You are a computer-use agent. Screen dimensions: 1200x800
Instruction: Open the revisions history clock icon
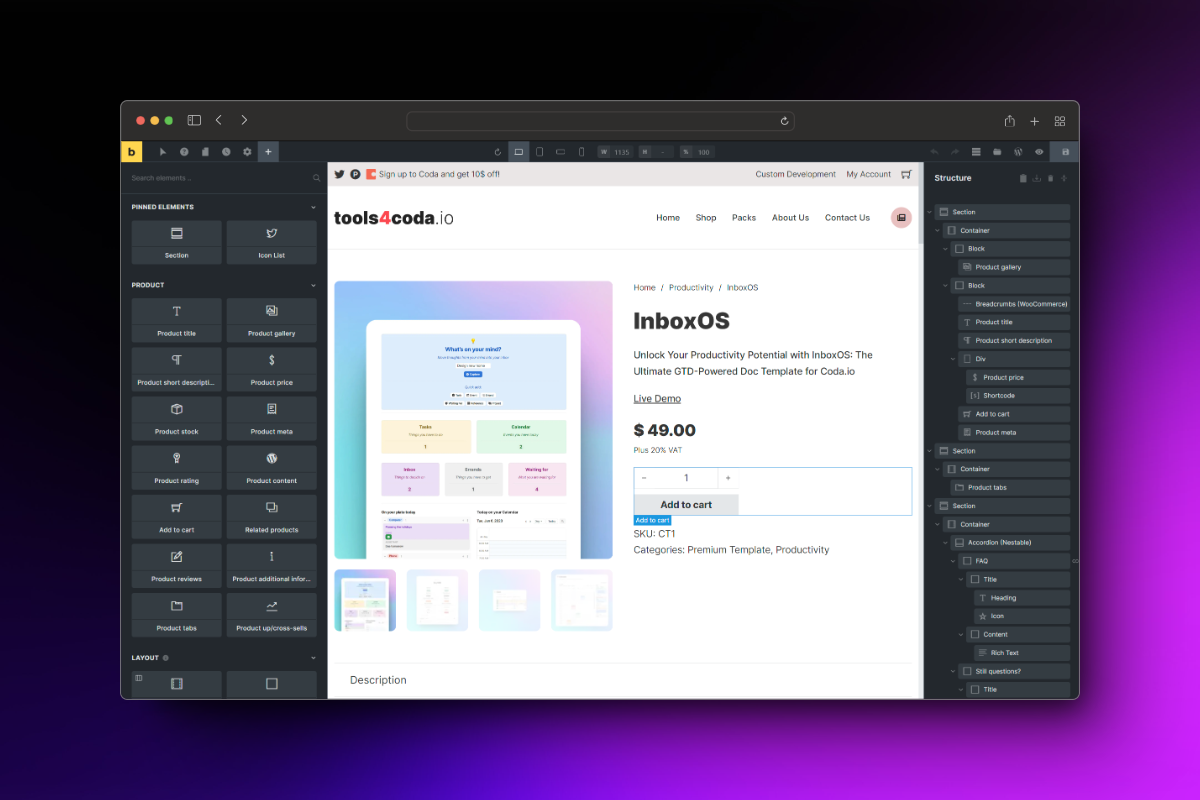[226, 152]
